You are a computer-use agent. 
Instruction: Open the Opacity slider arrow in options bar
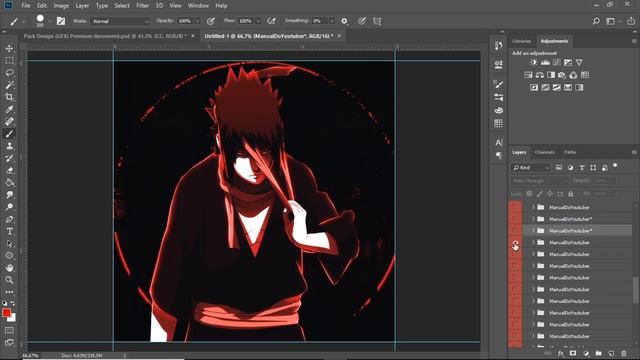198,21
